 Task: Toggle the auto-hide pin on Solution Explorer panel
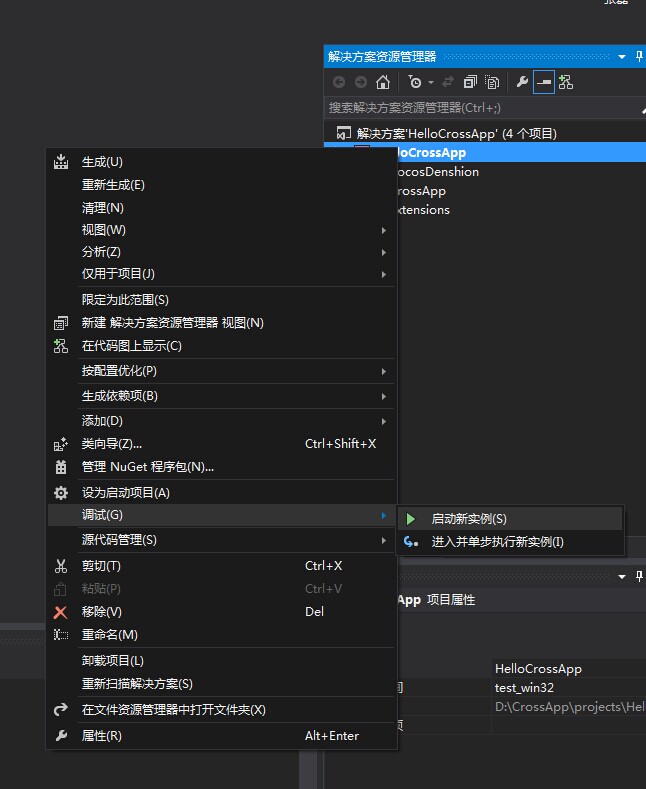click(x=639, y=57)
